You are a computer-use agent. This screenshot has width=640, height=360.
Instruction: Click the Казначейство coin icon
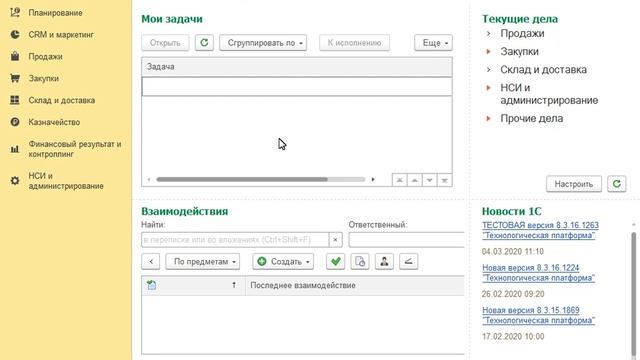(x=15, y=122)
